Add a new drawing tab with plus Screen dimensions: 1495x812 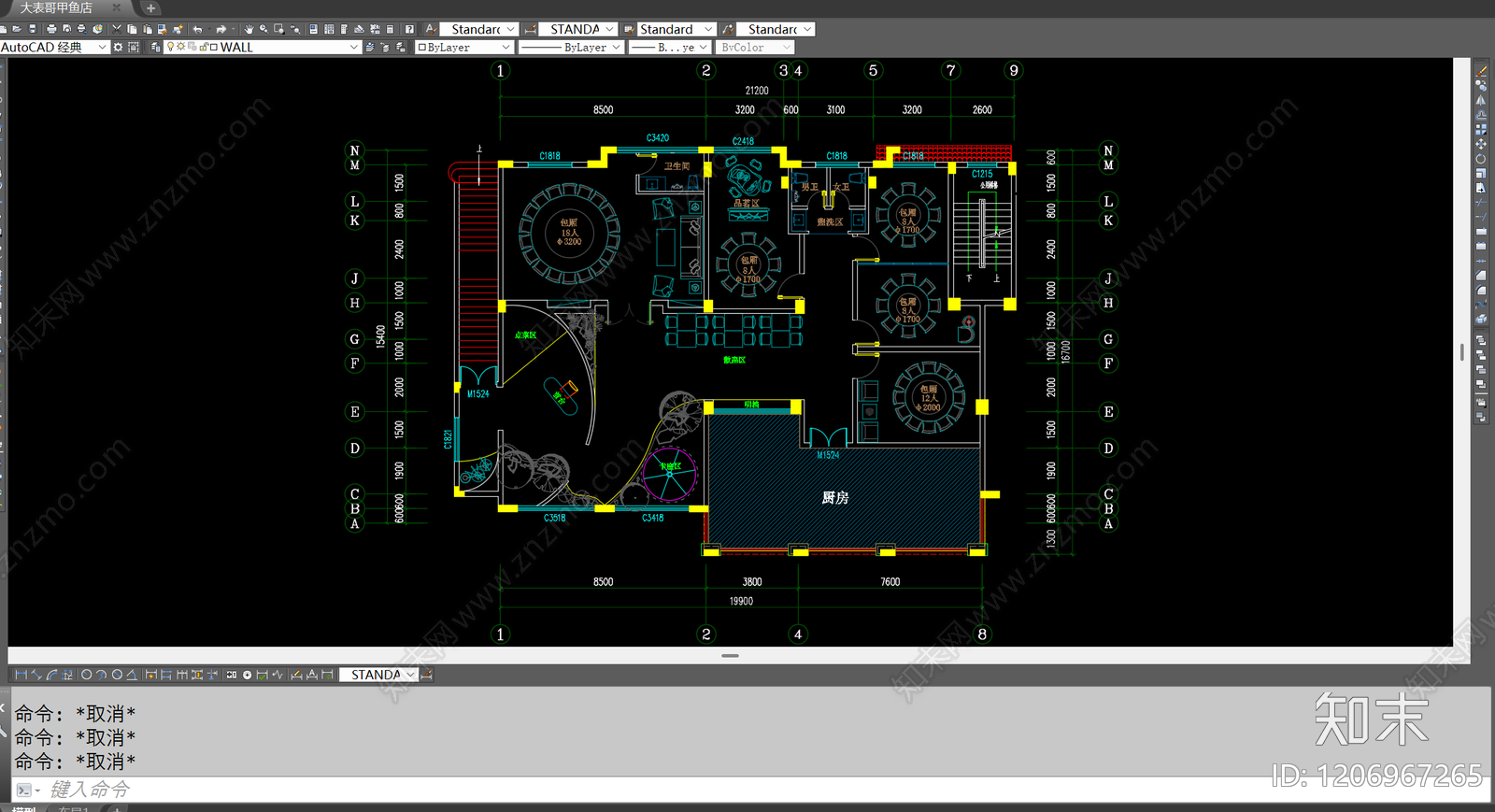pyautogui.click(x=150, y=8)
